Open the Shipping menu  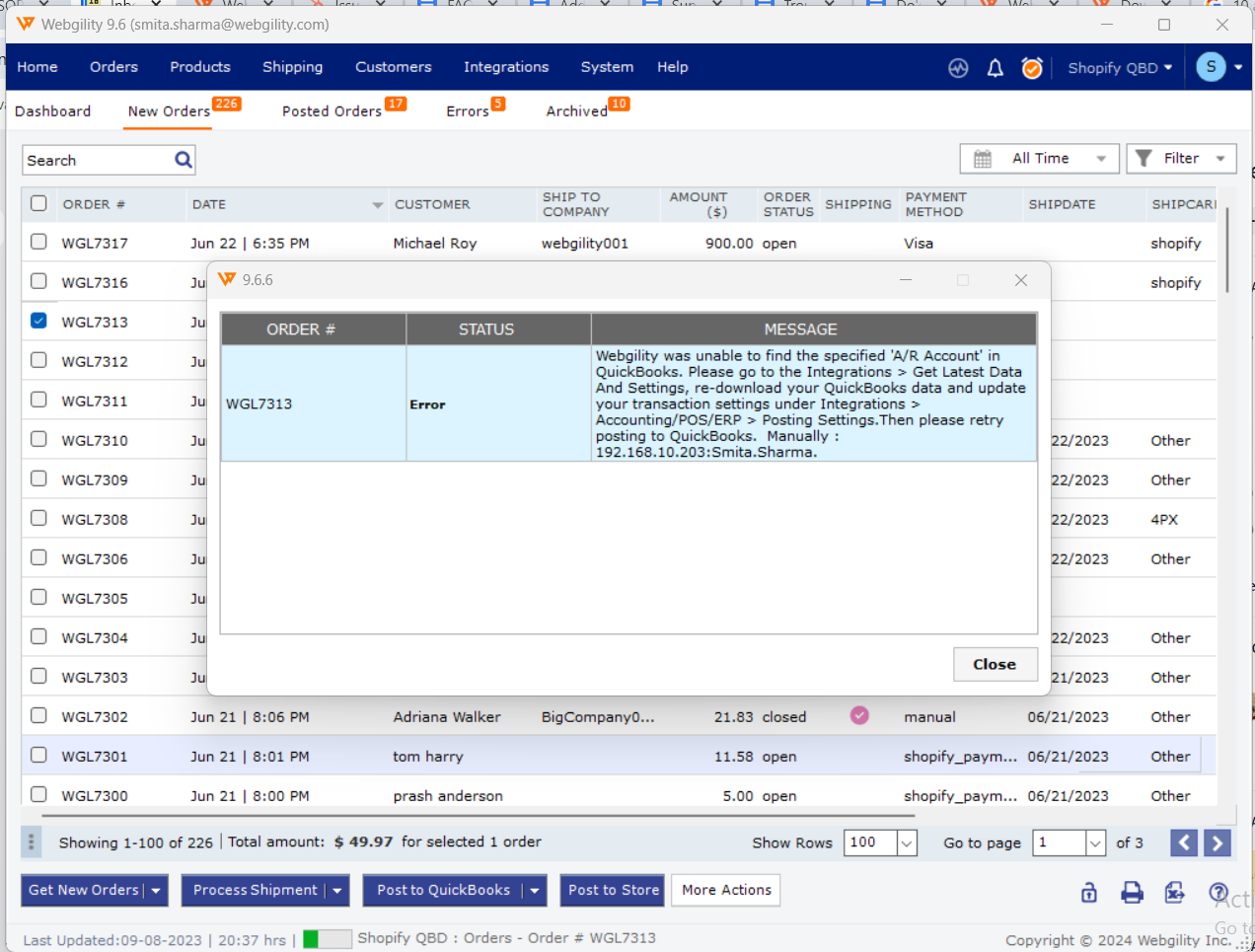292,67
